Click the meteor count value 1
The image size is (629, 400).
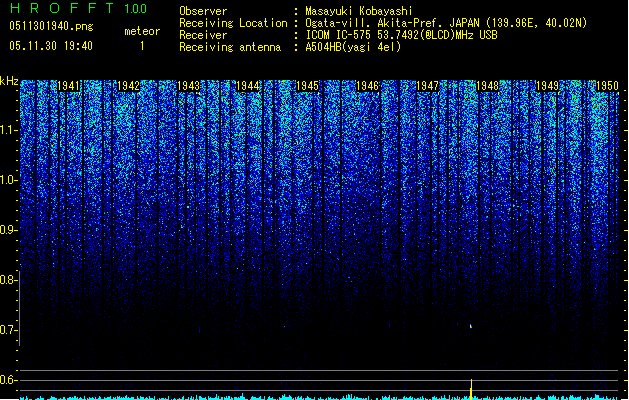[142, 46]
